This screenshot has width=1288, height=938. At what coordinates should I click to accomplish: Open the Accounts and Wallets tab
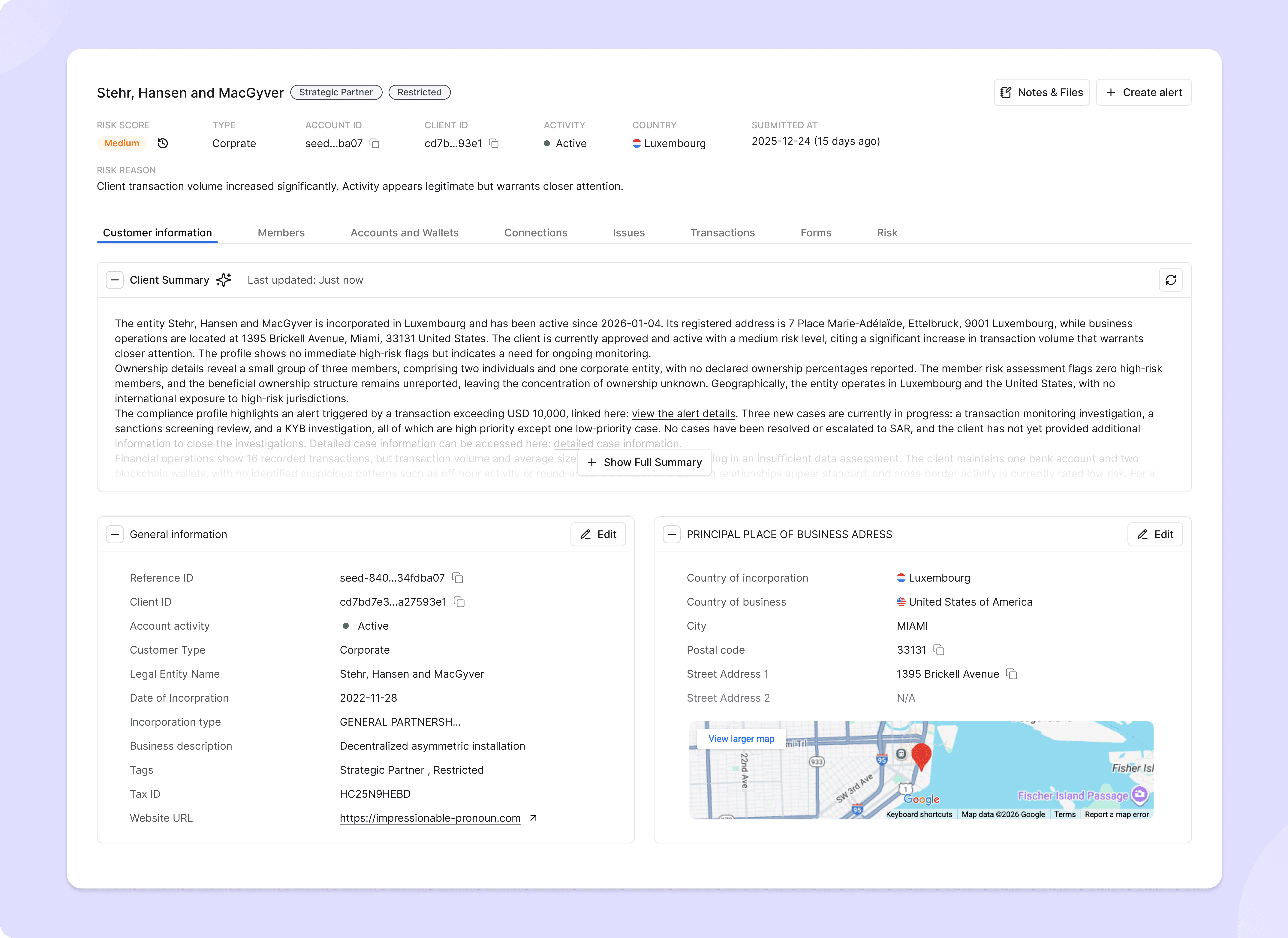[x=404, y=233]
